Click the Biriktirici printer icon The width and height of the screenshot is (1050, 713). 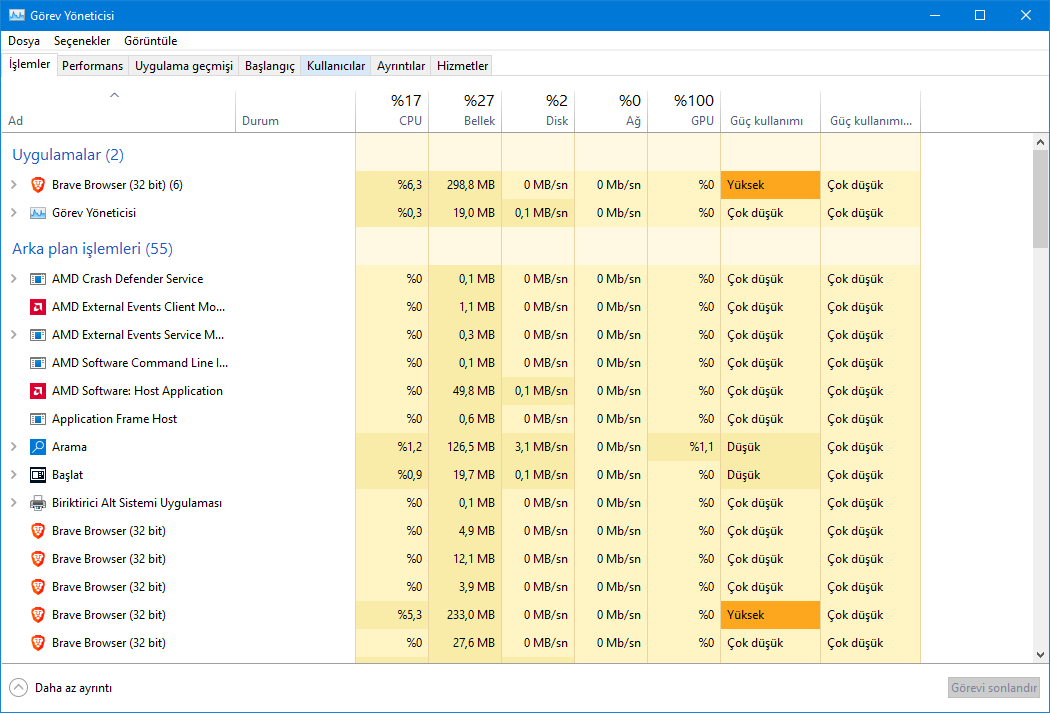pos(38,503)
